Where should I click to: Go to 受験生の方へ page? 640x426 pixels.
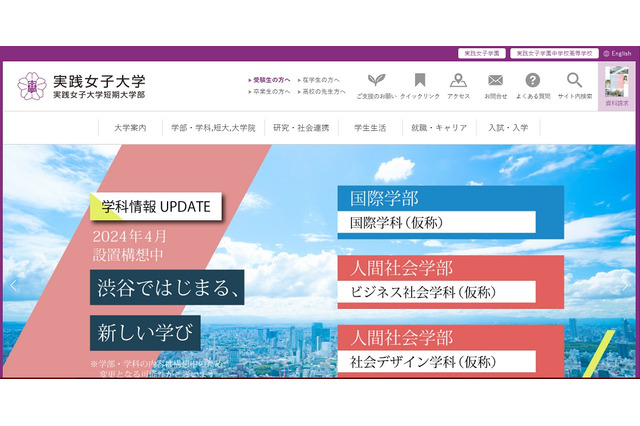pyautogui.click(x=269, y=80)
